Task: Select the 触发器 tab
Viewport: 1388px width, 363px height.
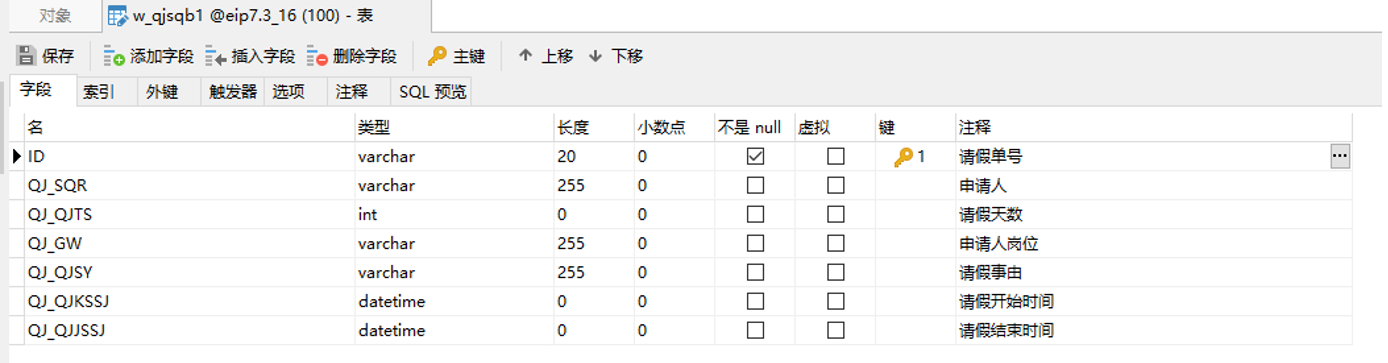Action: tap(233, 92)
